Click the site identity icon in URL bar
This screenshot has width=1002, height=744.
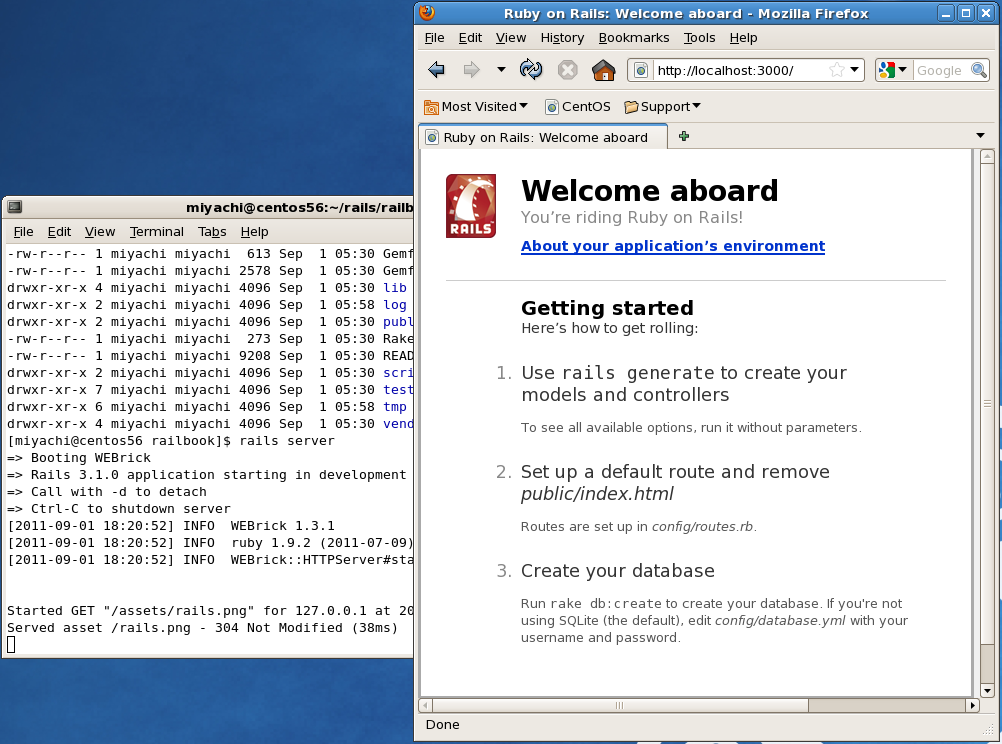(641, 70)
